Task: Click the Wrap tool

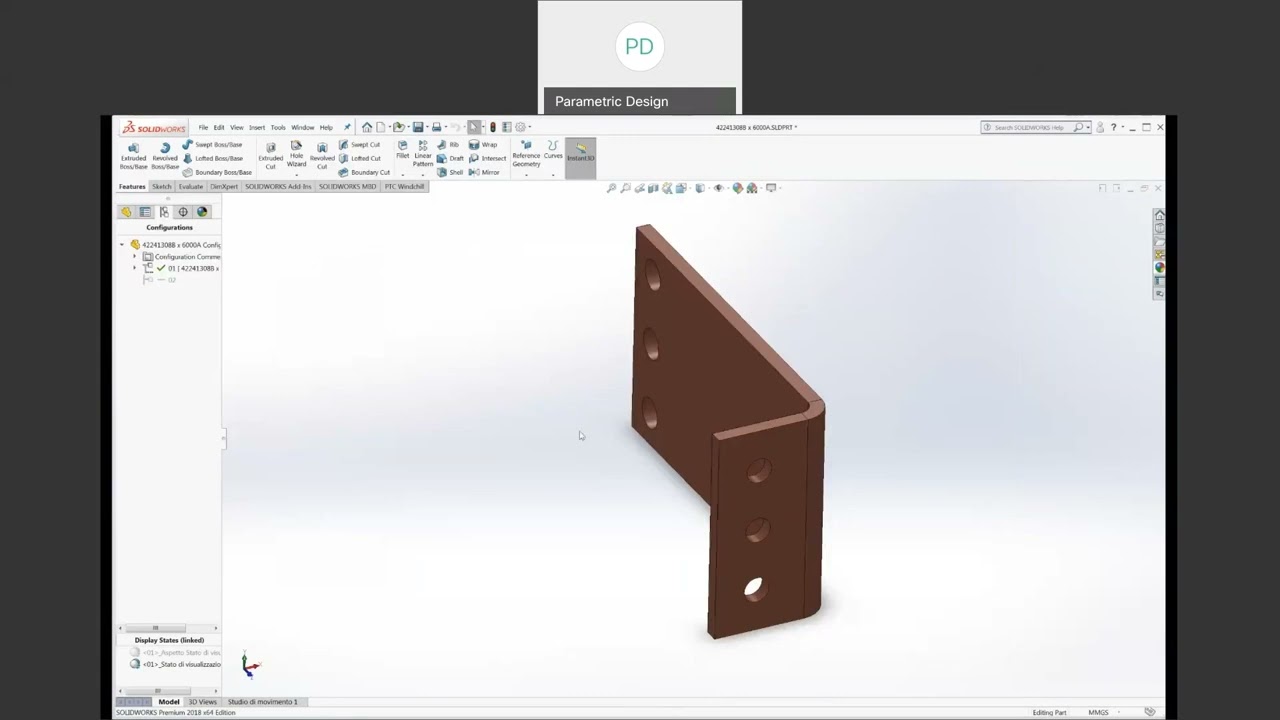Action: coord(483,145)
